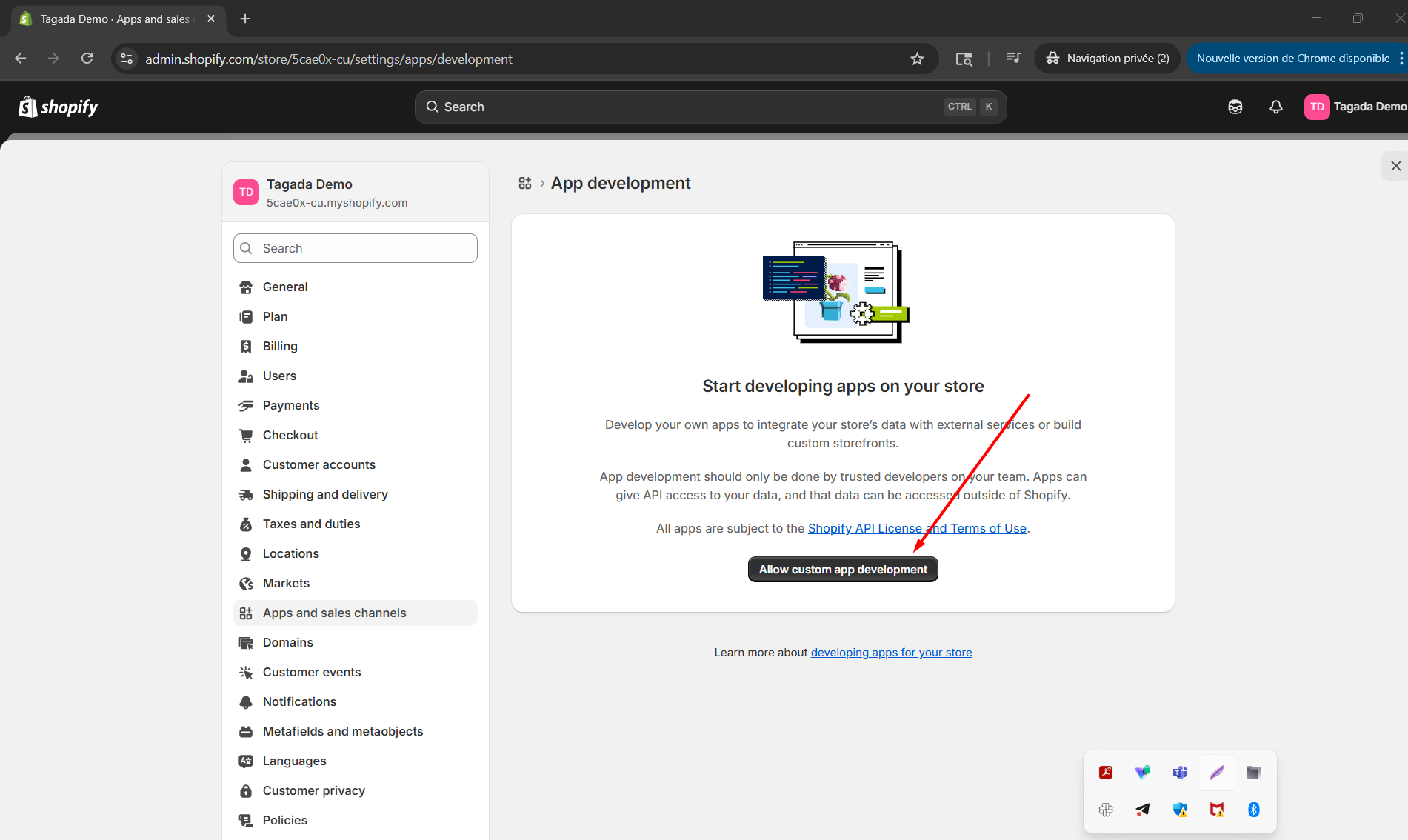Viewport: 1408px width, 840px height.
Task: Click the admin.shopify.com address bar URL
Action: point(328,59)
